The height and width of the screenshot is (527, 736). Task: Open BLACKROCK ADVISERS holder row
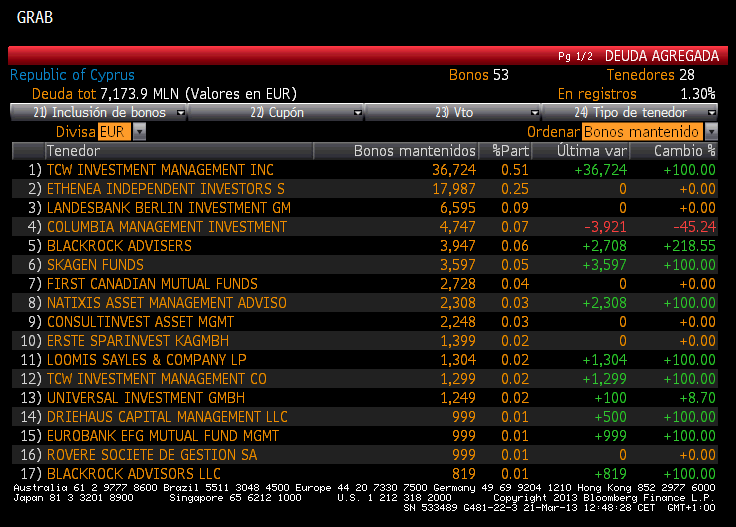[364, 246]
